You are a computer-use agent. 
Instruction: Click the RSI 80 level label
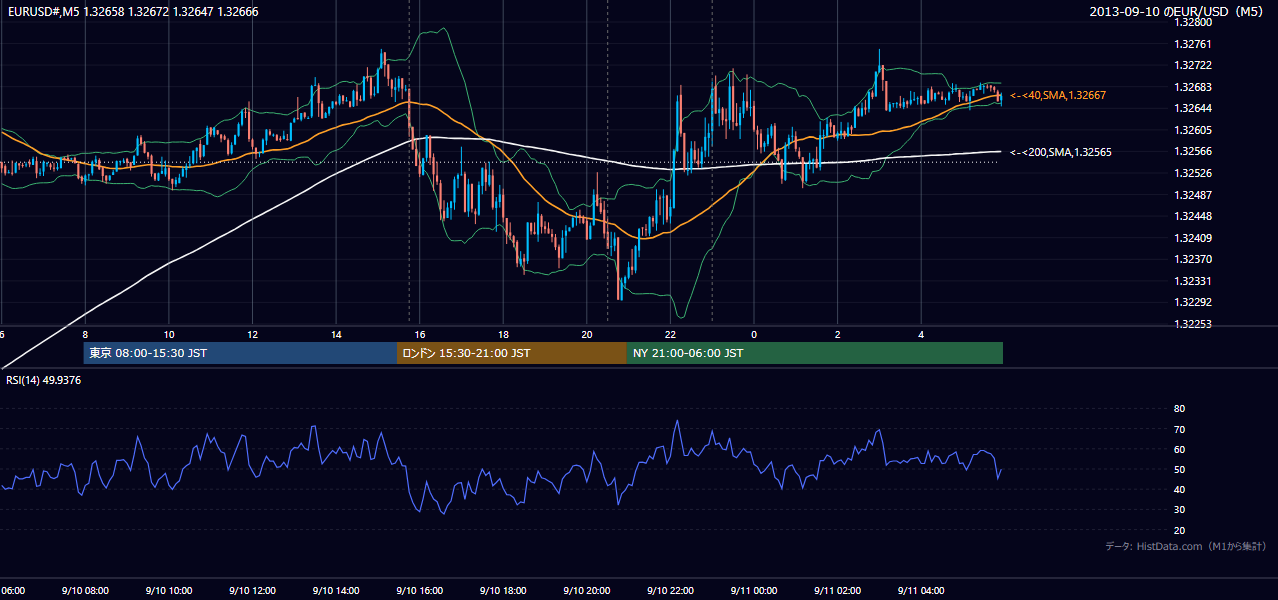click(x=1179, y=409)
